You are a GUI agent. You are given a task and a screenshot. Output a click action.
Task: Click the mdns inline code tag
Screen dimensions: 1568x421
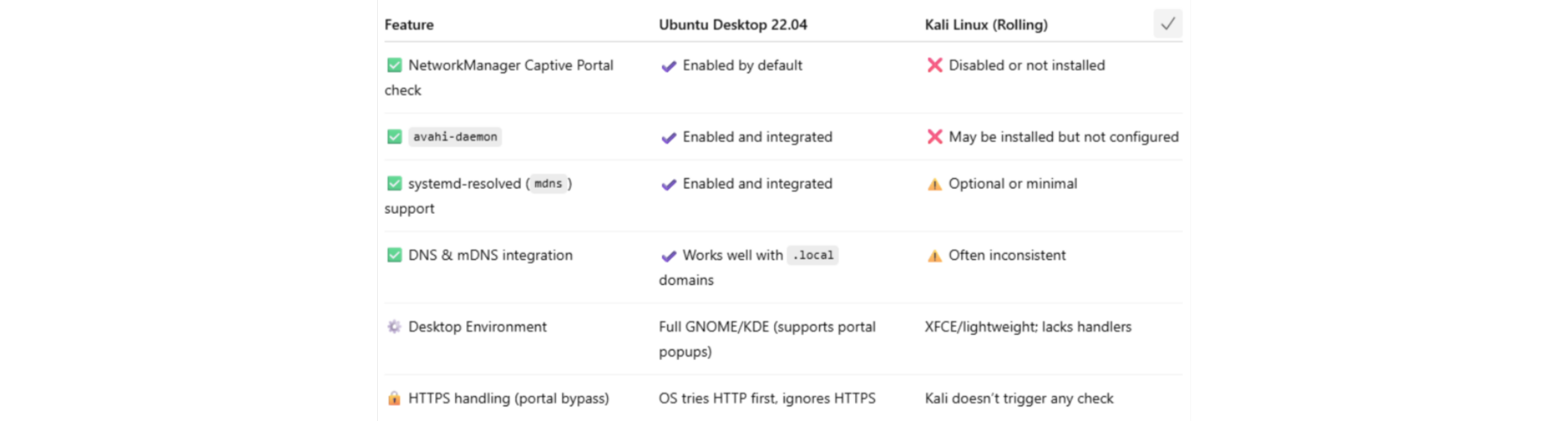coord(548,184)
